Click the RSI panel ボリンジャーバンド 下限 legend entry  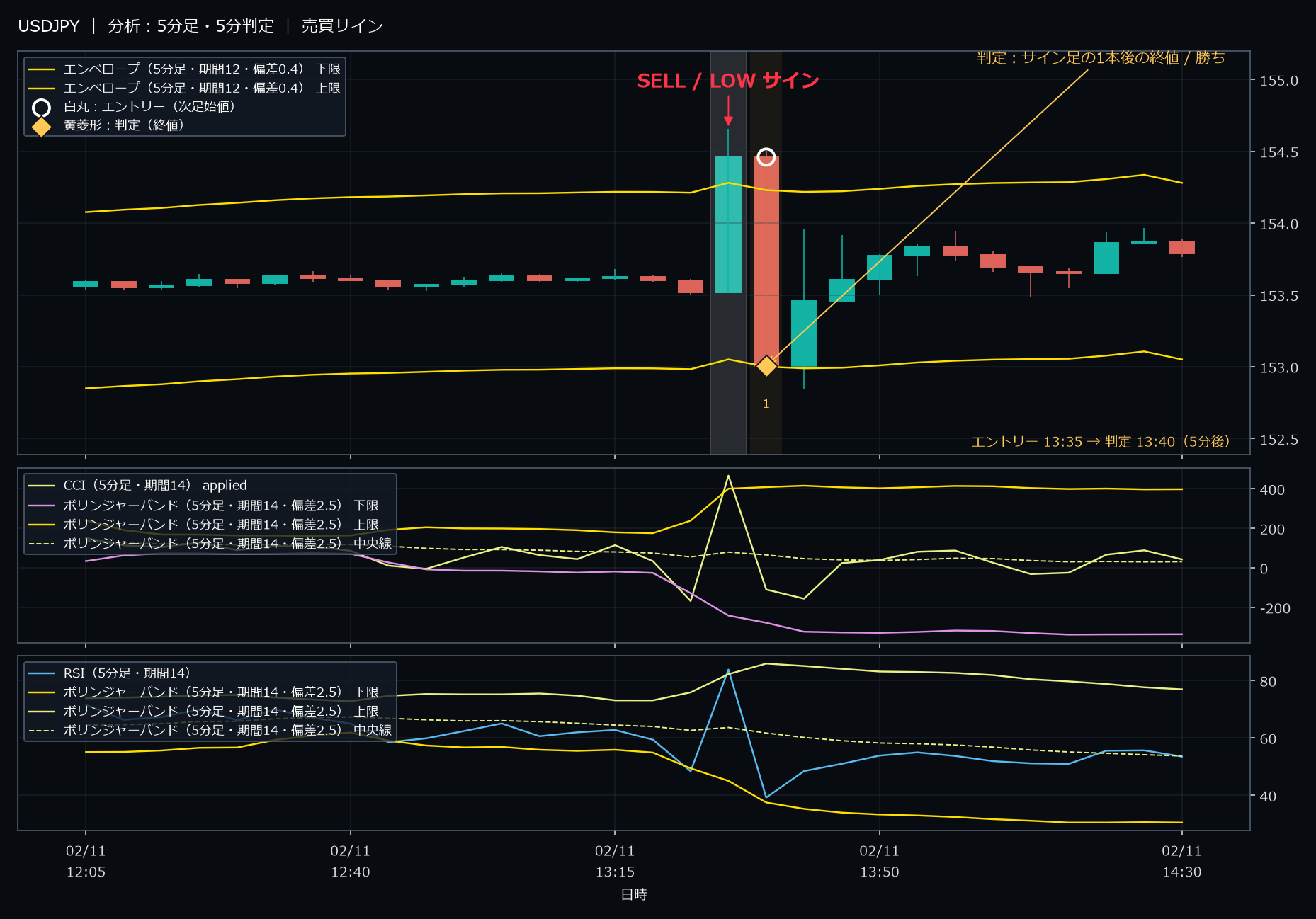point(203,692)
